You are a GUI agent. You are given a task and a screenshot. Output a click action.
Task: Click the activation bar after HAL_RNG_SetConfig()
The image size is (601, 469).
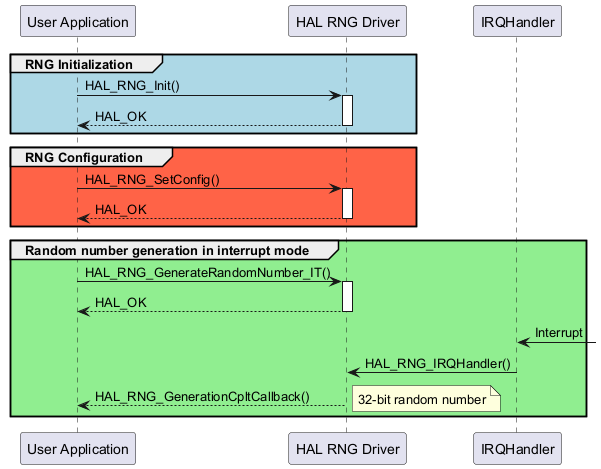click(347, 203)
